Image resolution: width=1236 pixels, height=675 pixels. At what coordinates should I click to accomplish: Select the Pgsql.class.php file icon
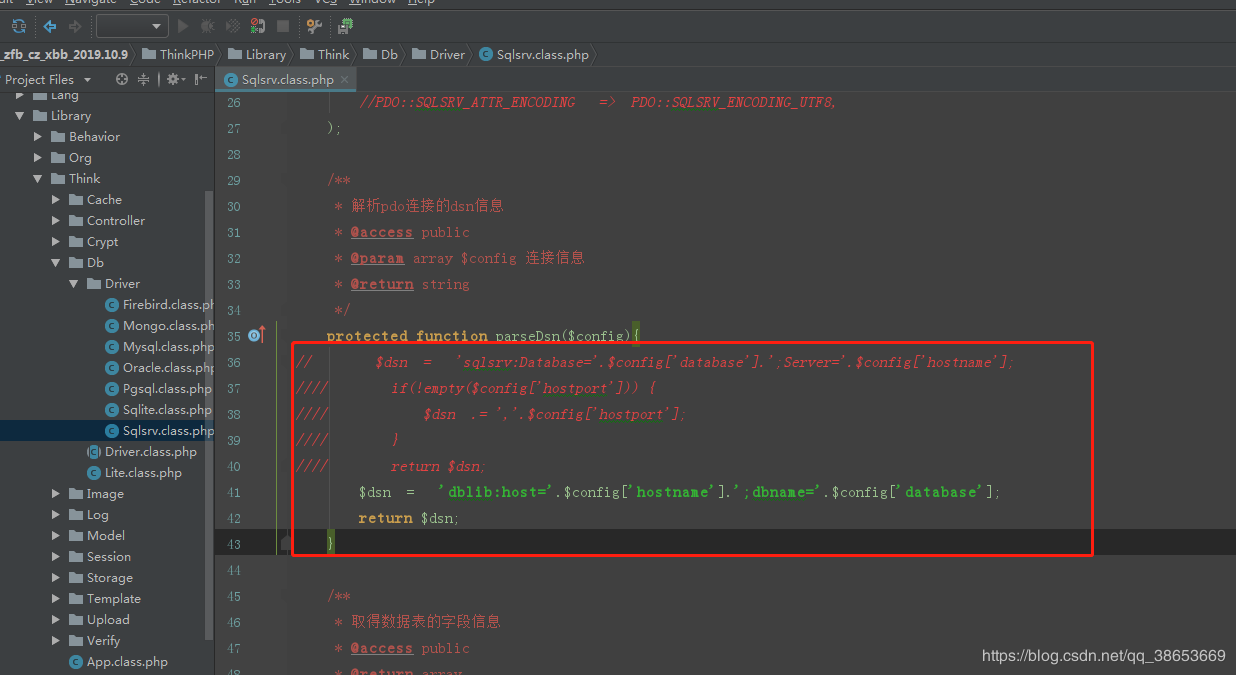(113, 389)
